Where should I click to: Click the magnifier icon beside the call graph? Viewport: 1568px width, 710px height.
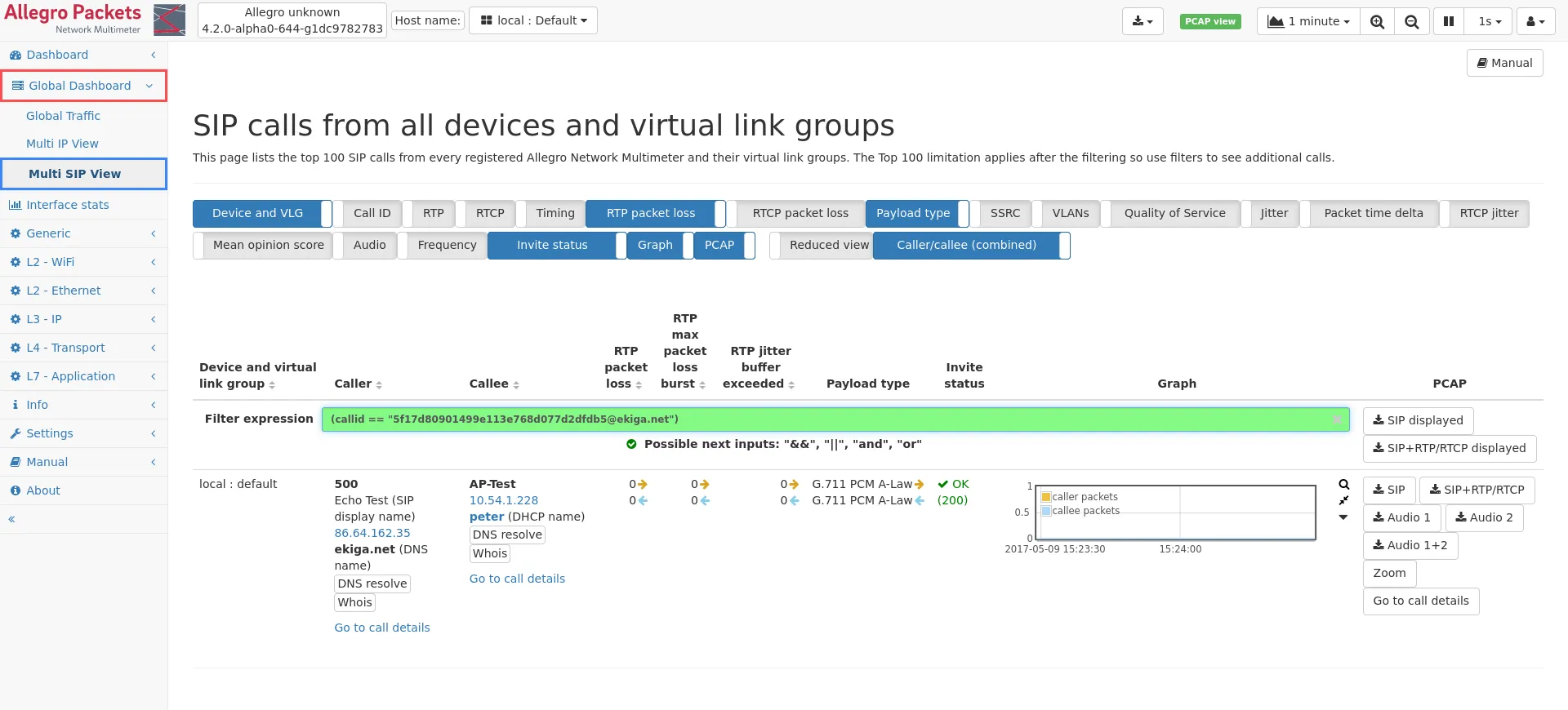1343,485
